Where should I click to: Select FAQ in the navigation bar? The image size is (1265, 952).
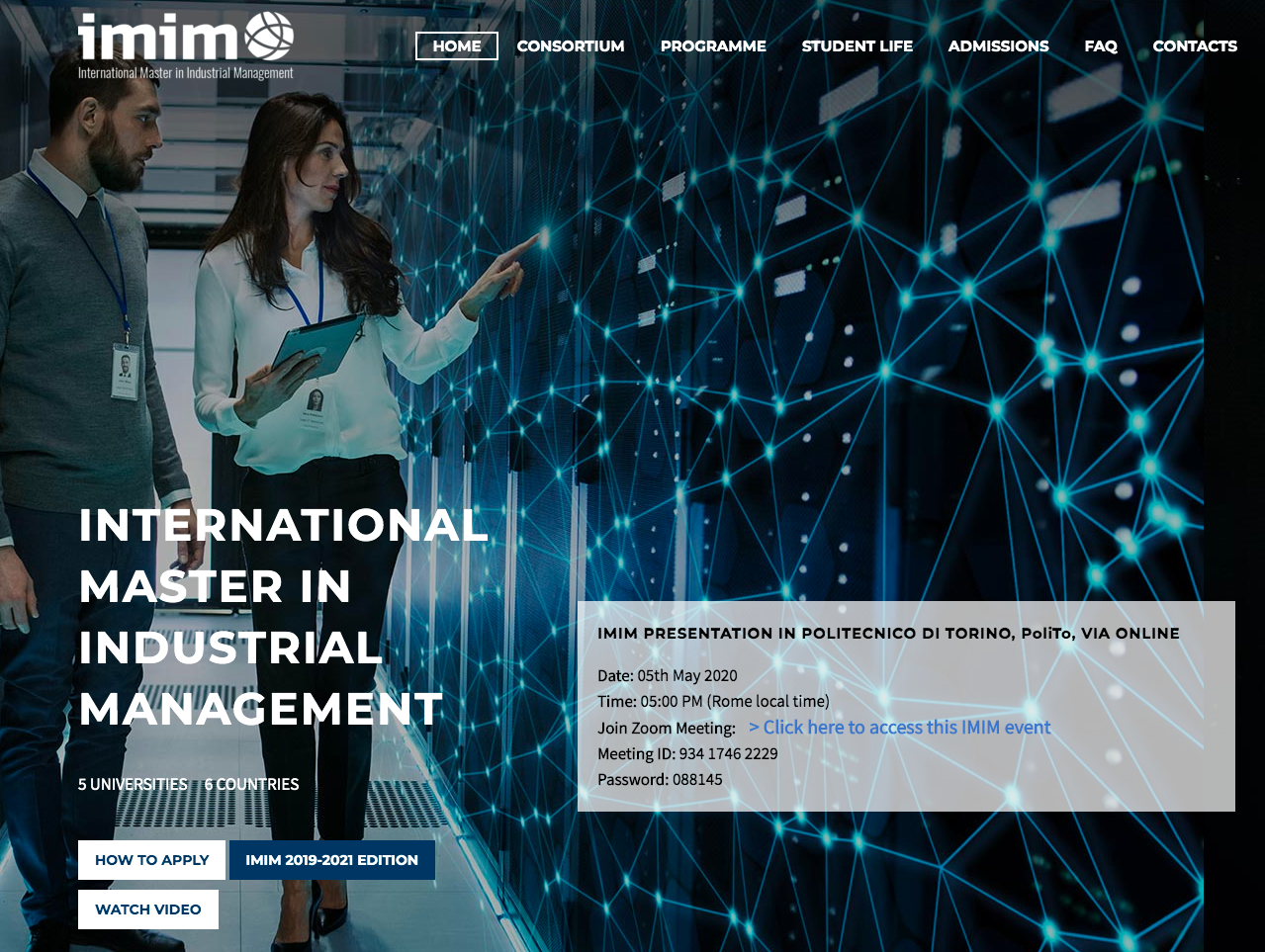click(1100, 45)
